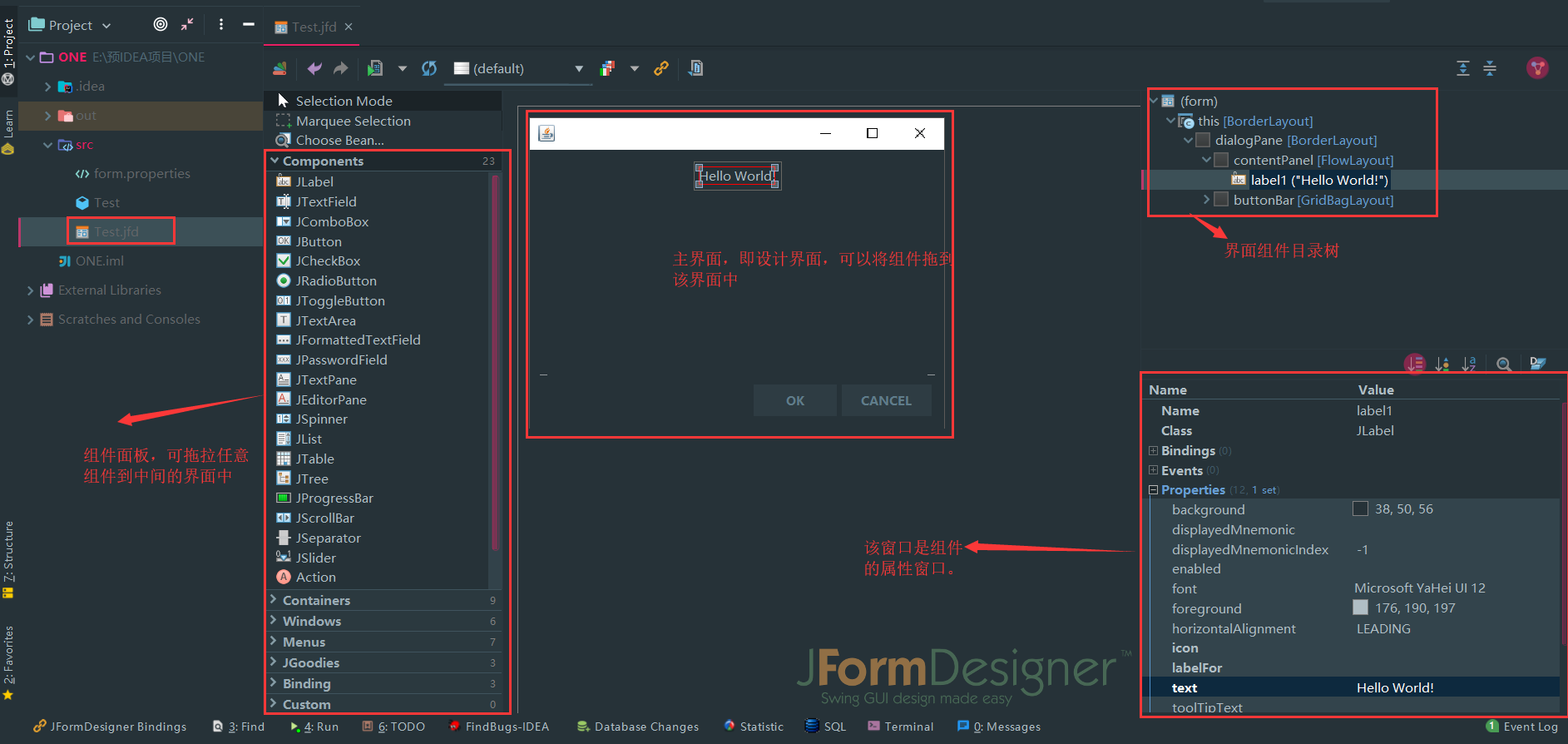This screenshot has width=1568, height=744.
Task: Click the foreground color swatch 176, 190, 197
Action: click(1360, 608)
